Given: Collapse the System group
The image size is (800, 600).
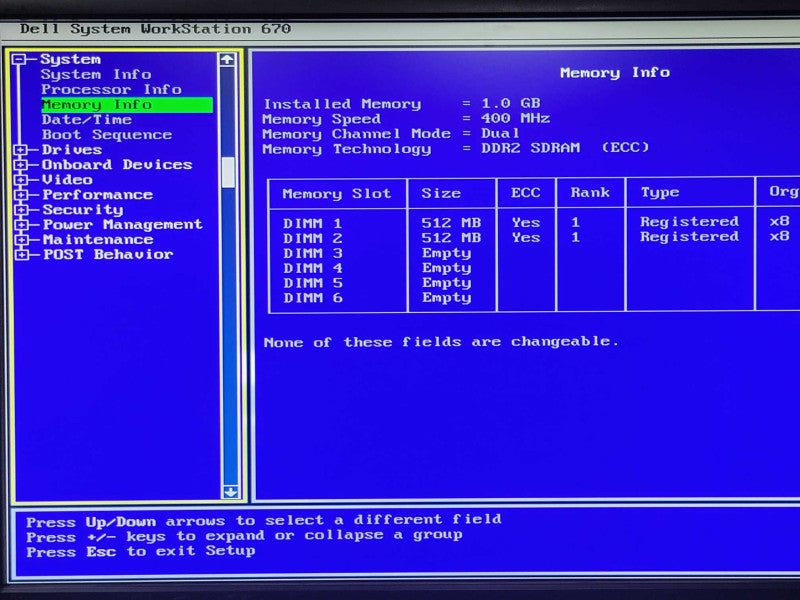Looking at the screenshot, I should coord(19,60).
